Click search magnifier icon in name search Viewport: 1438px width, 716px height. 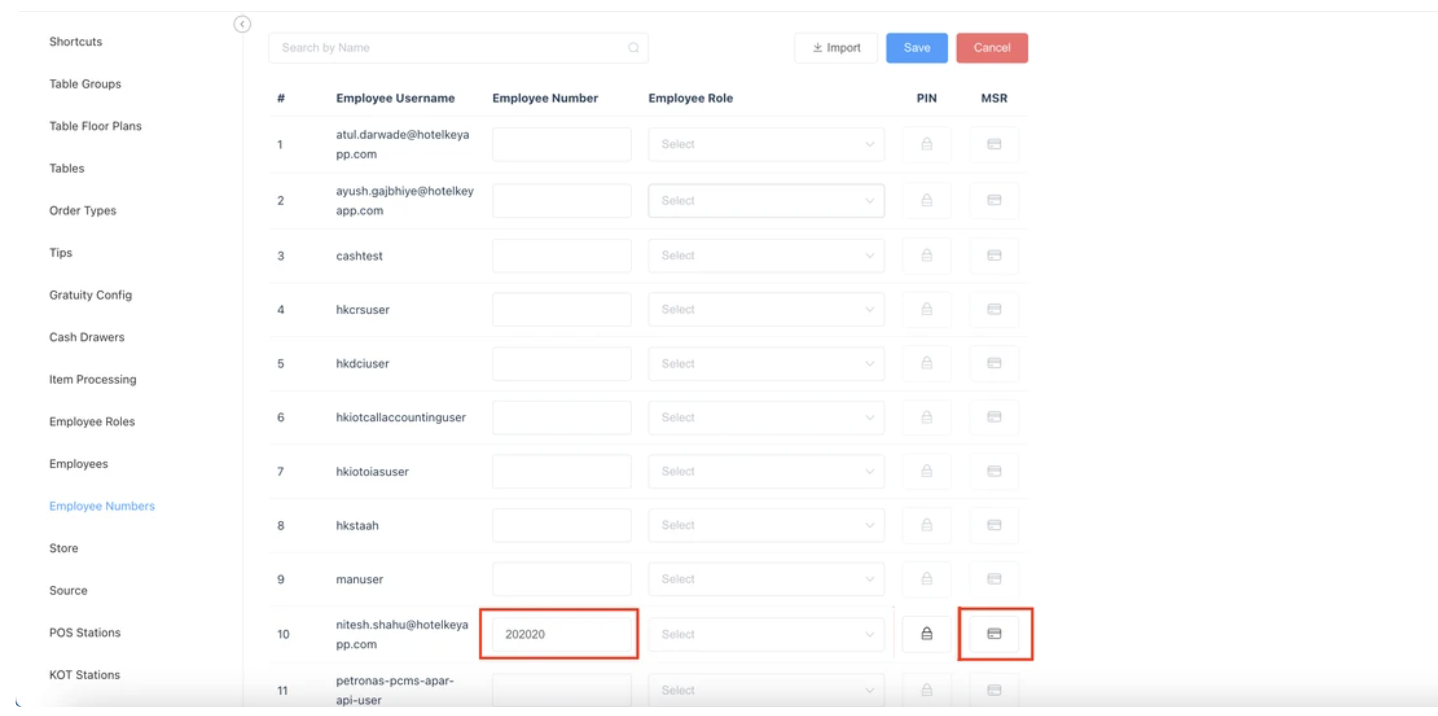633,48
